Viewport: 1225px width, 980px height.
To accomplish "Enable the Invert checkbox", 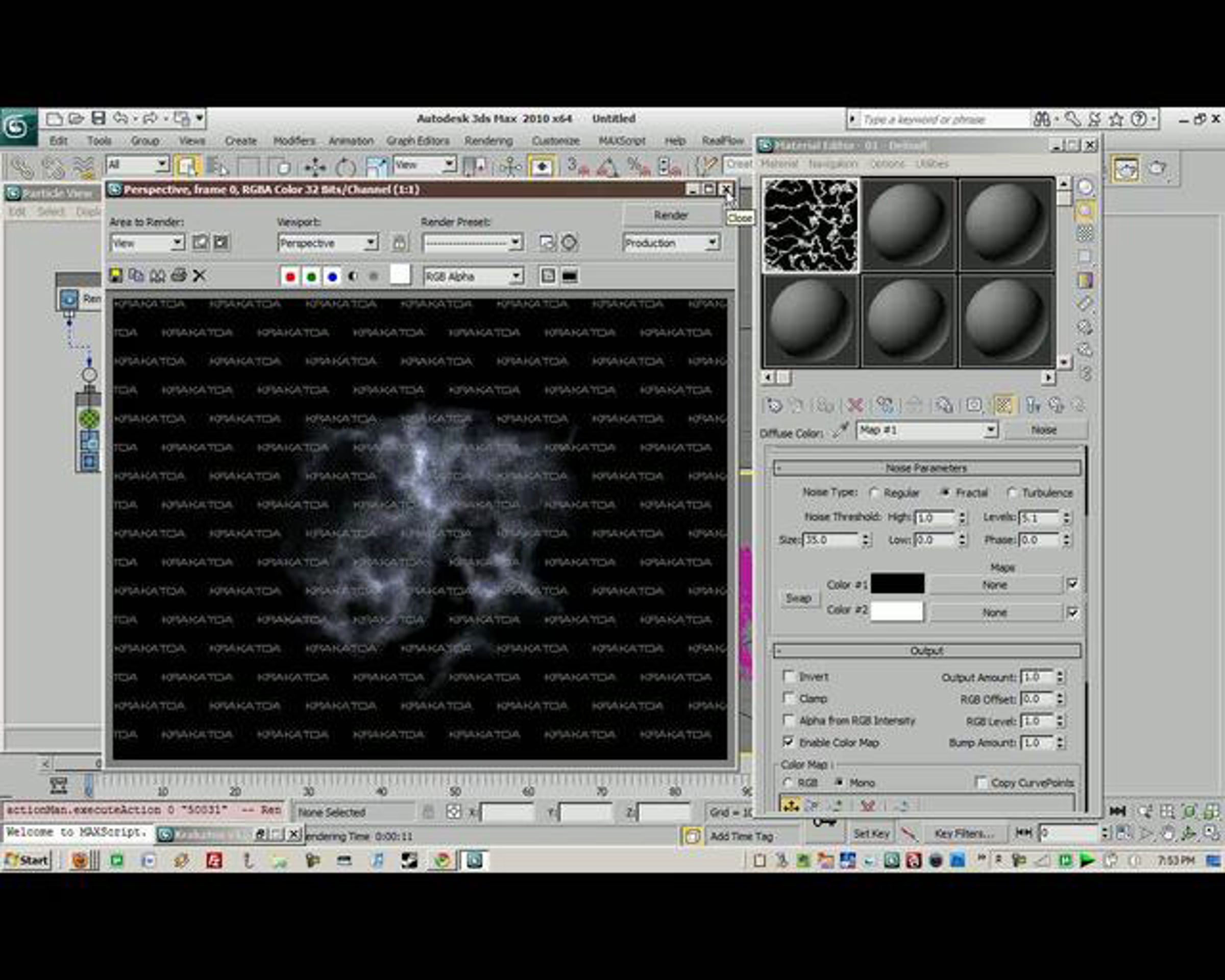I will pyautogui.click(x=789, y=677).
